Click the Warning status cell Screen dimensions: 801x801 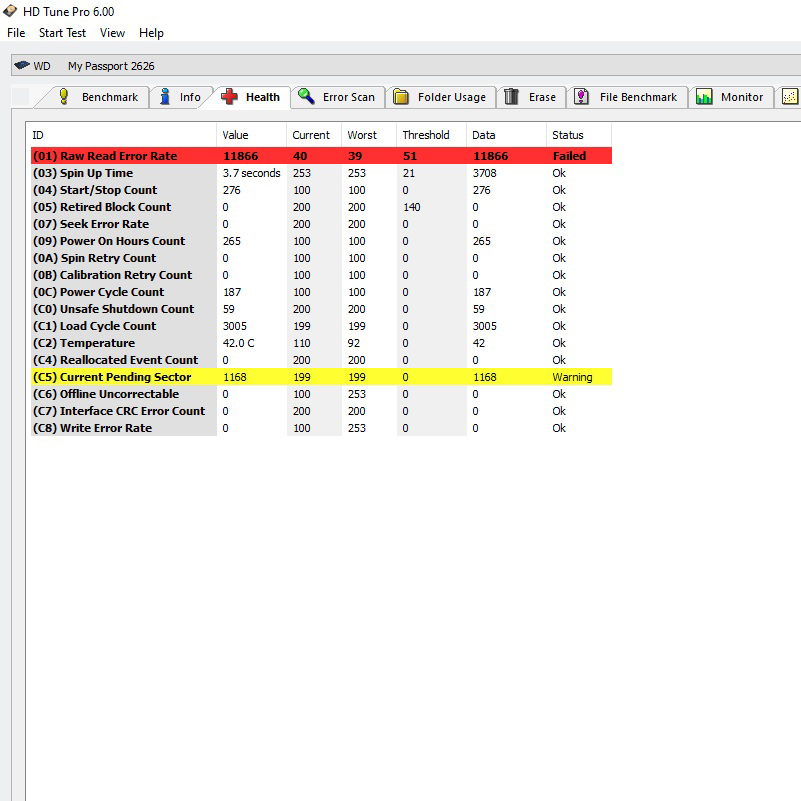click(572, 377)
